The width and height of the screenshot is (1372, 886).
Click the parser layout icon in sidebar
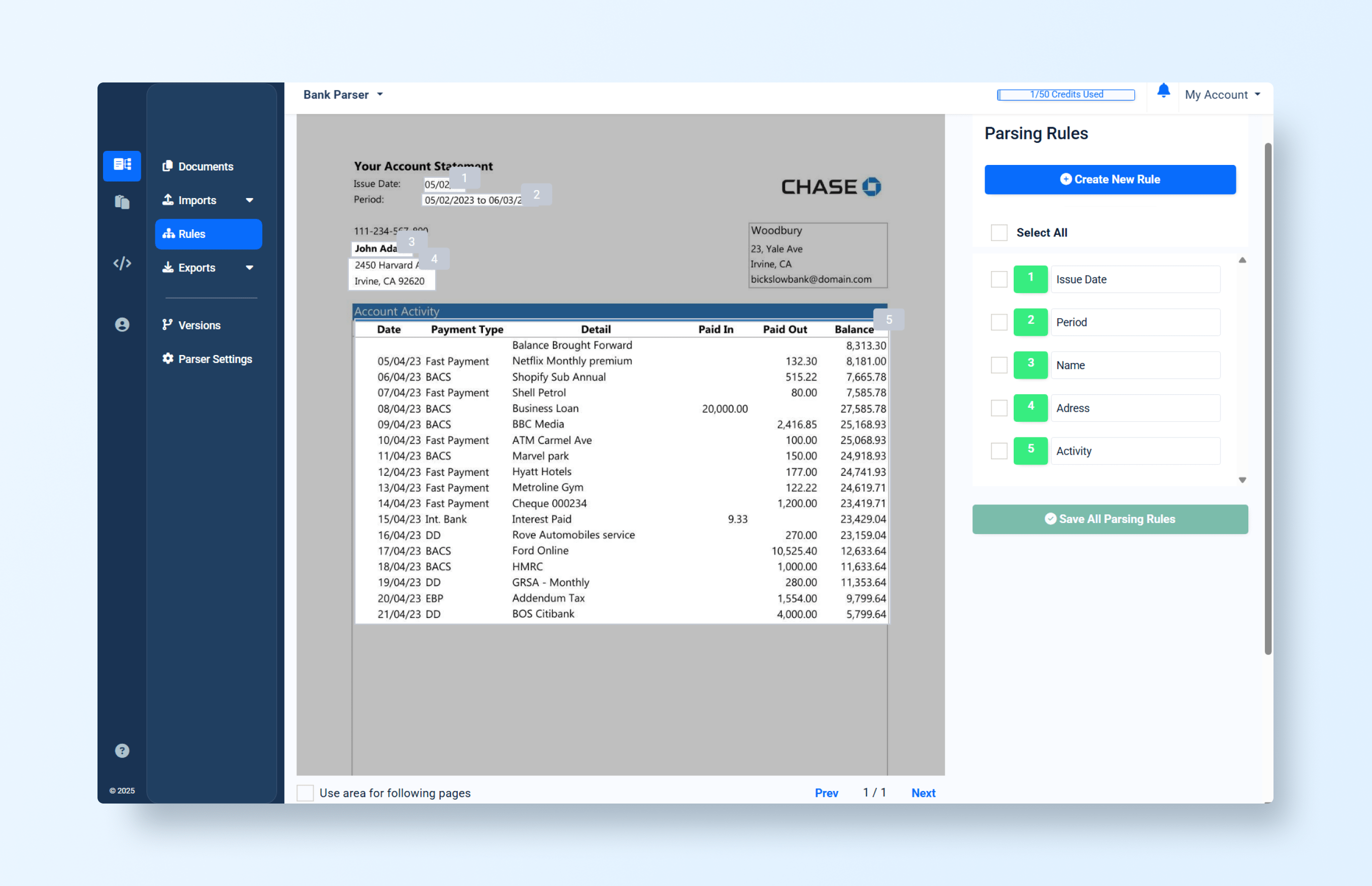point(122,165)
